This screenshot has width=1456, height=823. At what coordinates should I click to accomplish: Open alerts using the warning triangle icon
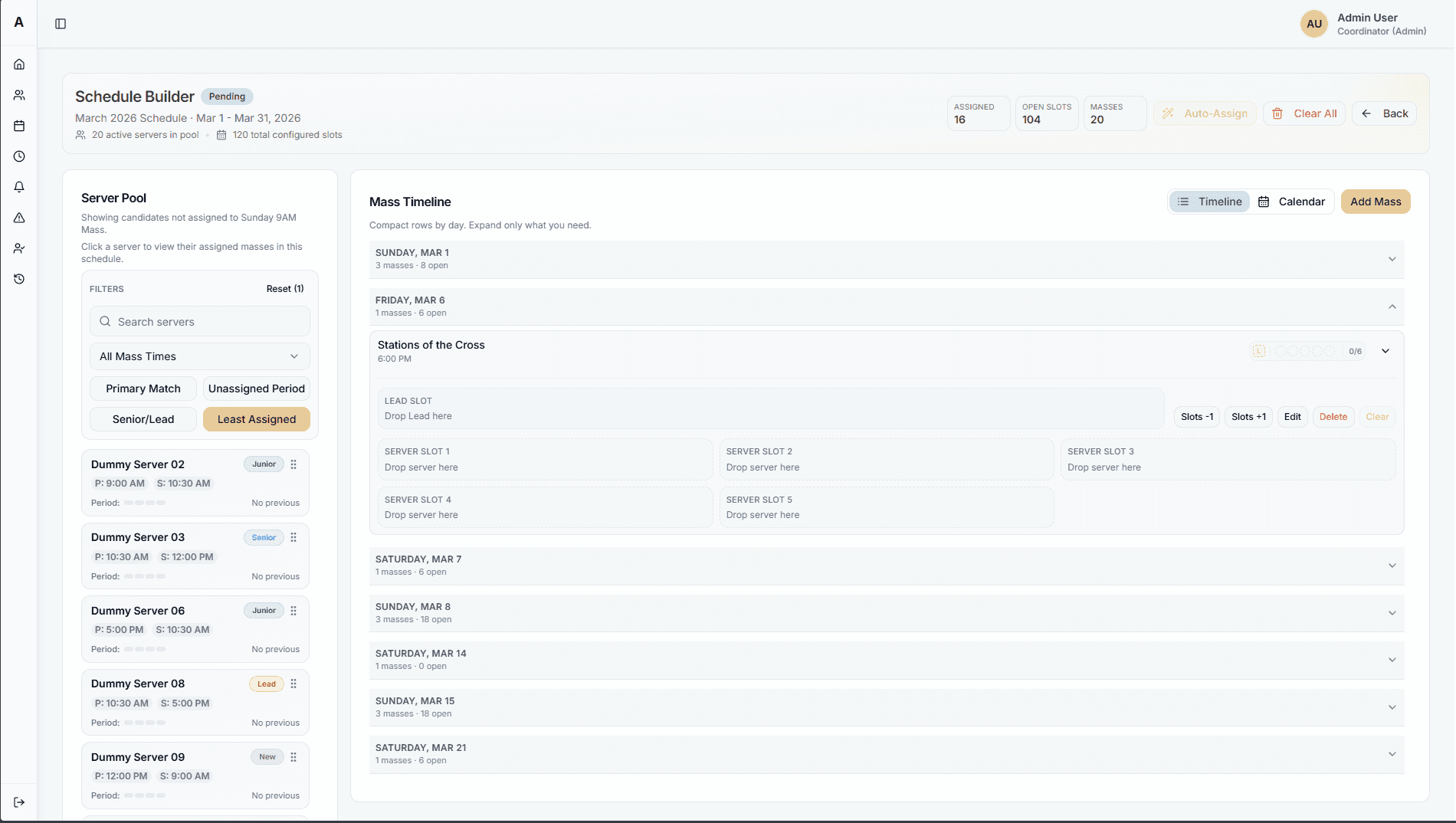(19, 218)
